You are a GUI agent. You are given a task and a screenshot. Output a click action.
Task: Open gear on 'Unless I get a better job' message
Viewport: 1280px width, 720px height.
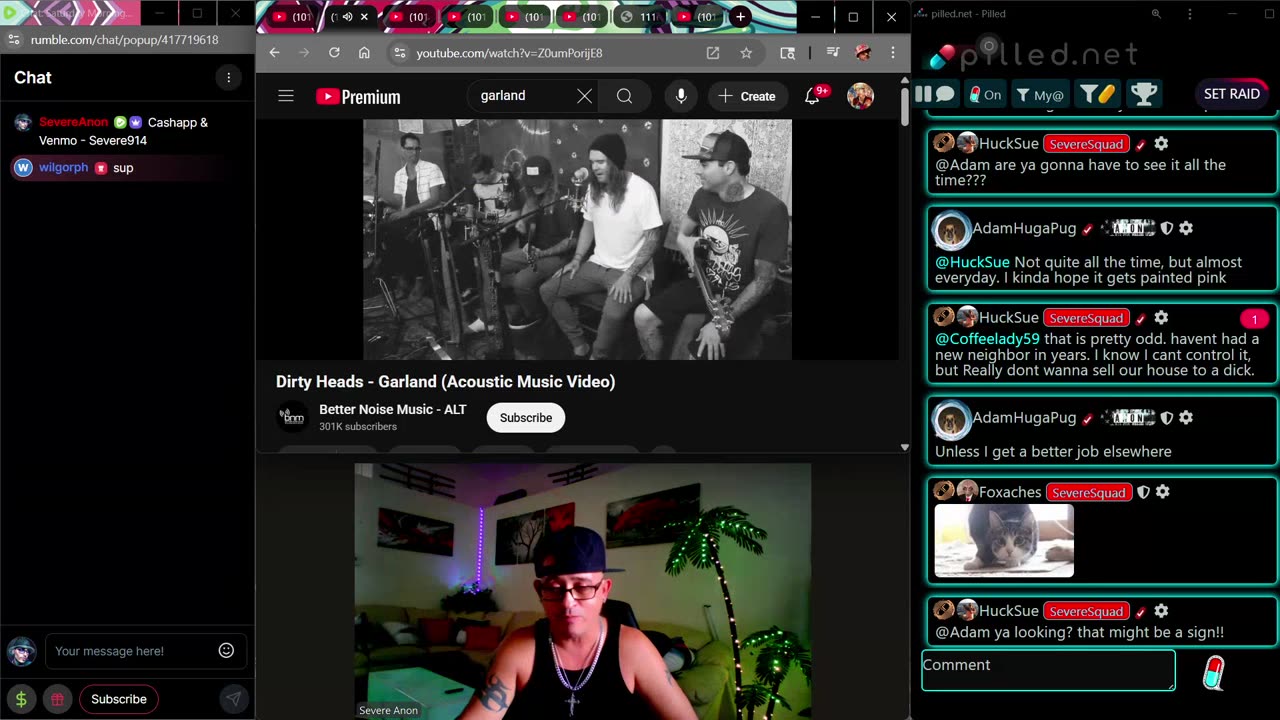tap(1186, 418)
